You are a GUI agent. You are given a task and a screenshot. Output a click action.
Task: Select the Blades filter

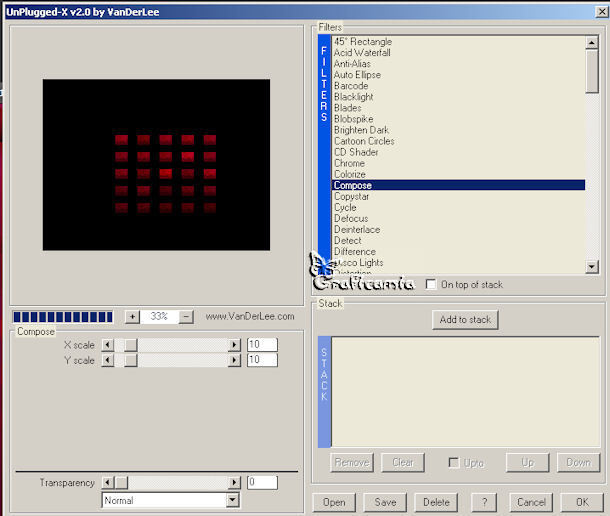458,108
